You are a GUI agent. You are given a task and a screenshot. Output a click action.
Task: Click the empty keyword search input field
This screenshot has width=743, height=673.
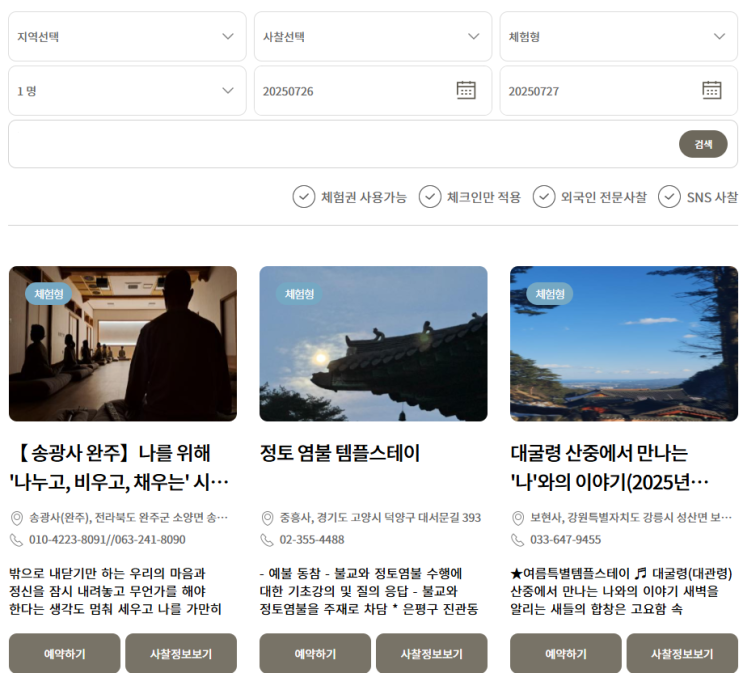point(344,144)
